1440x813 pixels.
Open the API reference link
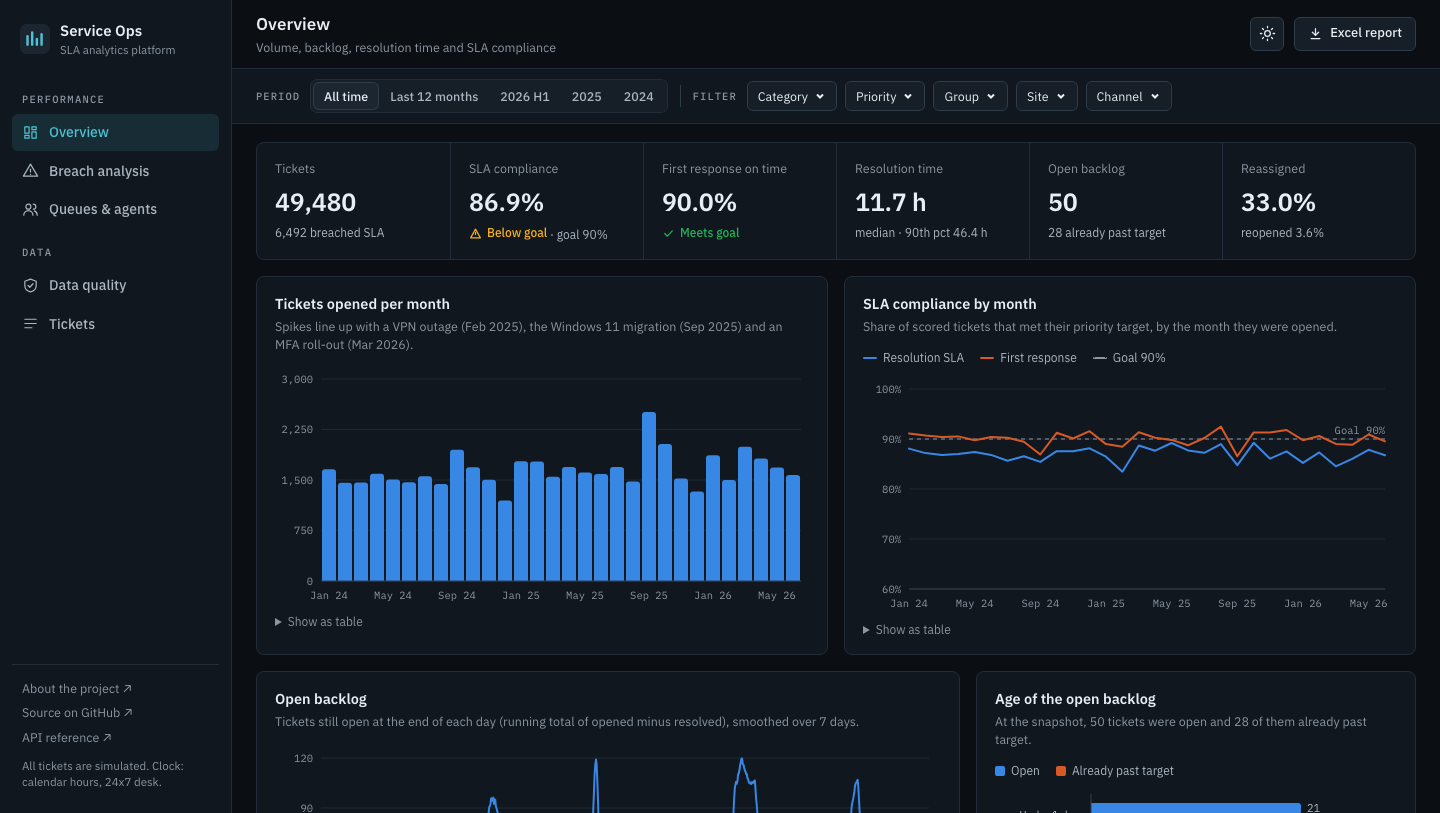pyautogui.click(x=67, y=738)
